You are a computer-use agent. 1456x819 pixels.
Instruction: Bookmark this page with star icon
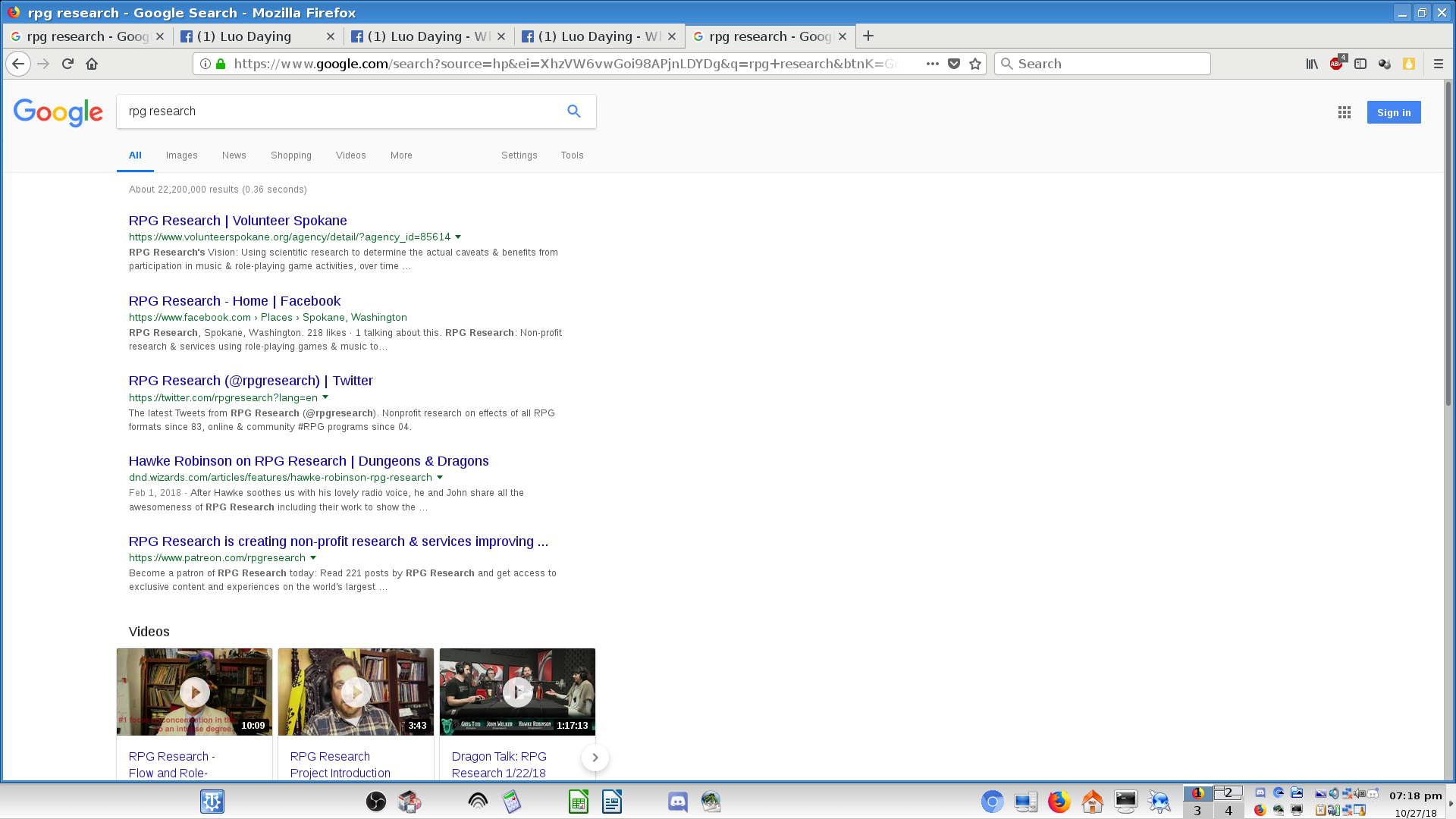(x=975, y=64)
